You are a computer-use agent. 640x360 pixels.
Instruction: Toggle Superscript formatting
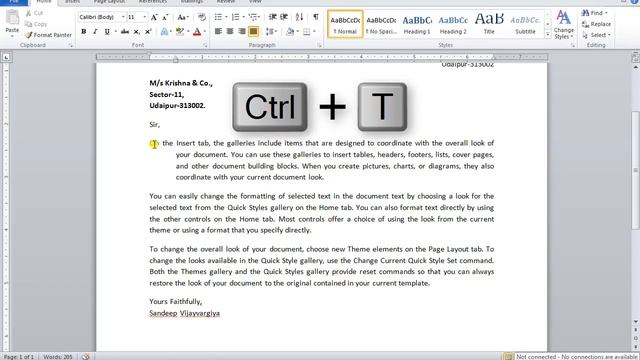pyautogui.click(x=148, y=31)
